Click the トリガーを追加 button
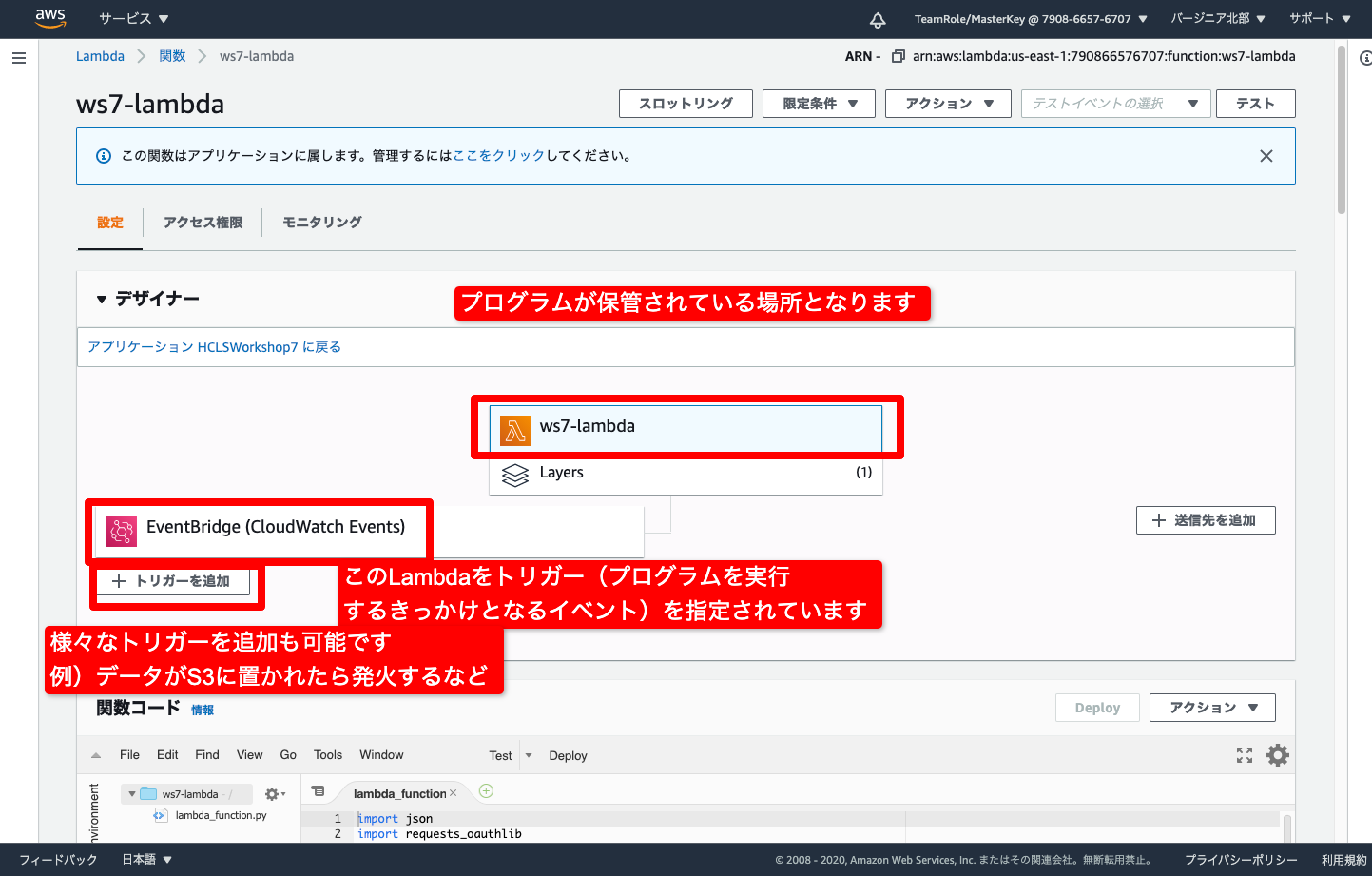This screenshot has width=1372, height=876. (173, 581)
